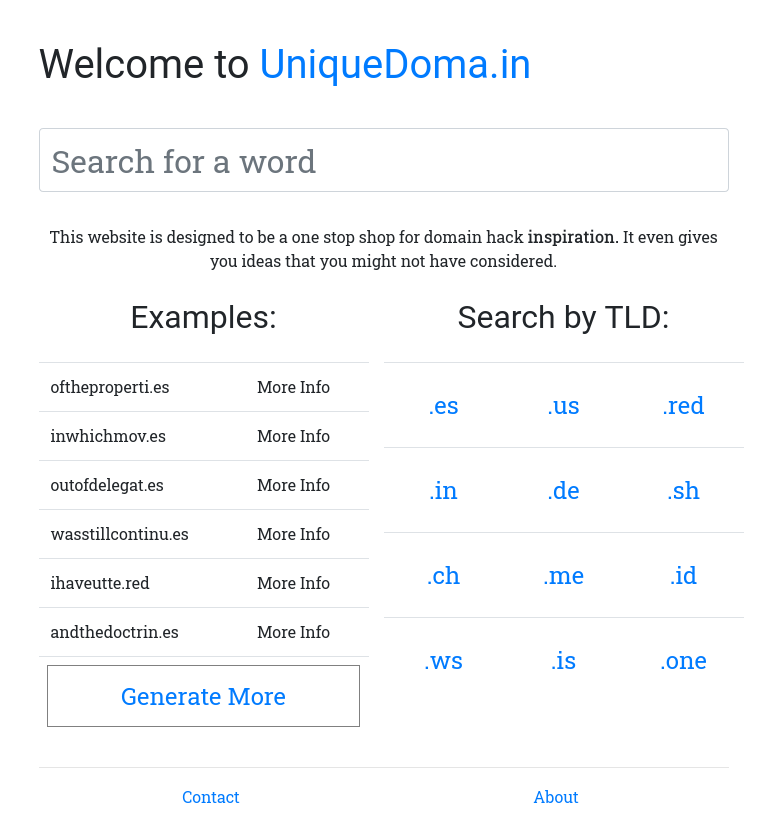
Task: Open the About page
Action: [556, 797]
